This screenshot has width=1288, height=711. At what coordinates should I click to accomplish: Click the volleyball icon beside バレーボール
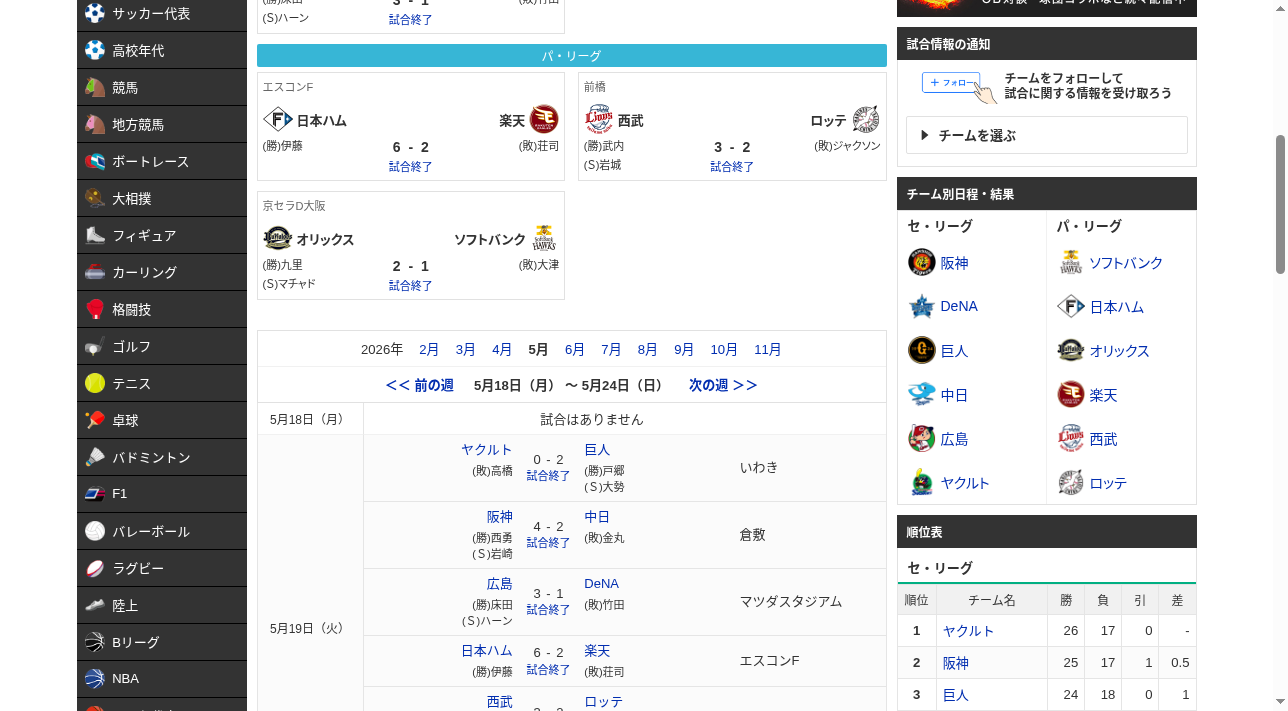point(95,531)
